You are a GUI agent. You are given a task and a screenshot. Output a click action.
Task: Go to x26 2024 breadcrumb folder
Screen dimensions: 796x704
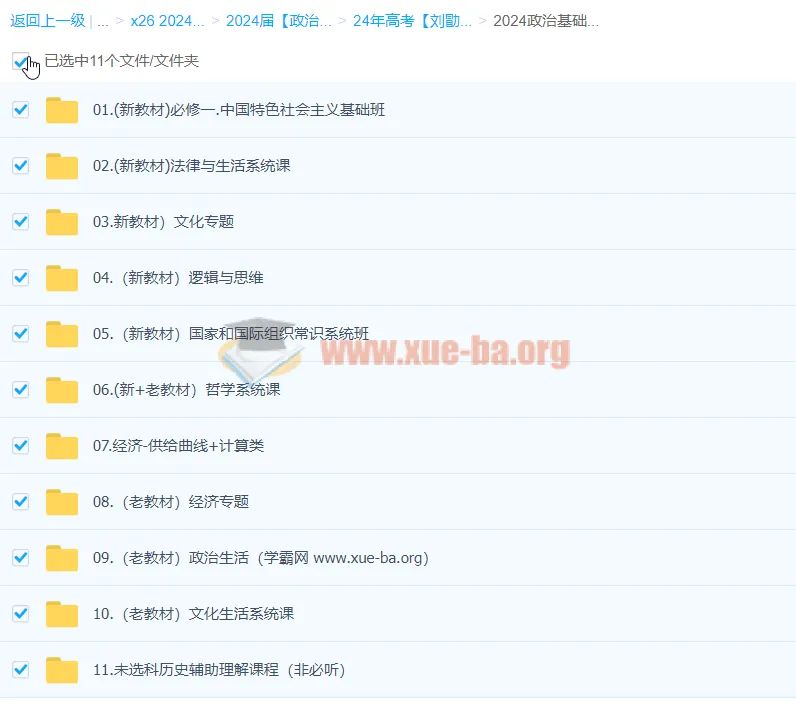pos(167,21)
